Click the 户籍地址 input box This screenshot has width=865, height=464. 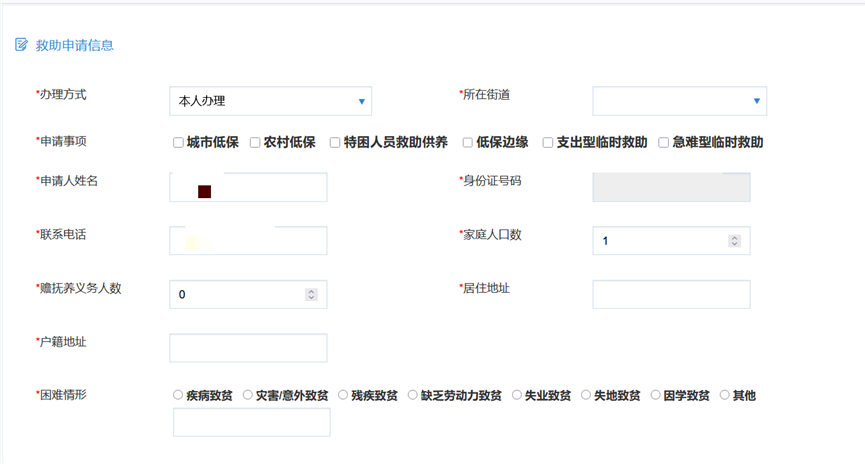tap(248, 348)
